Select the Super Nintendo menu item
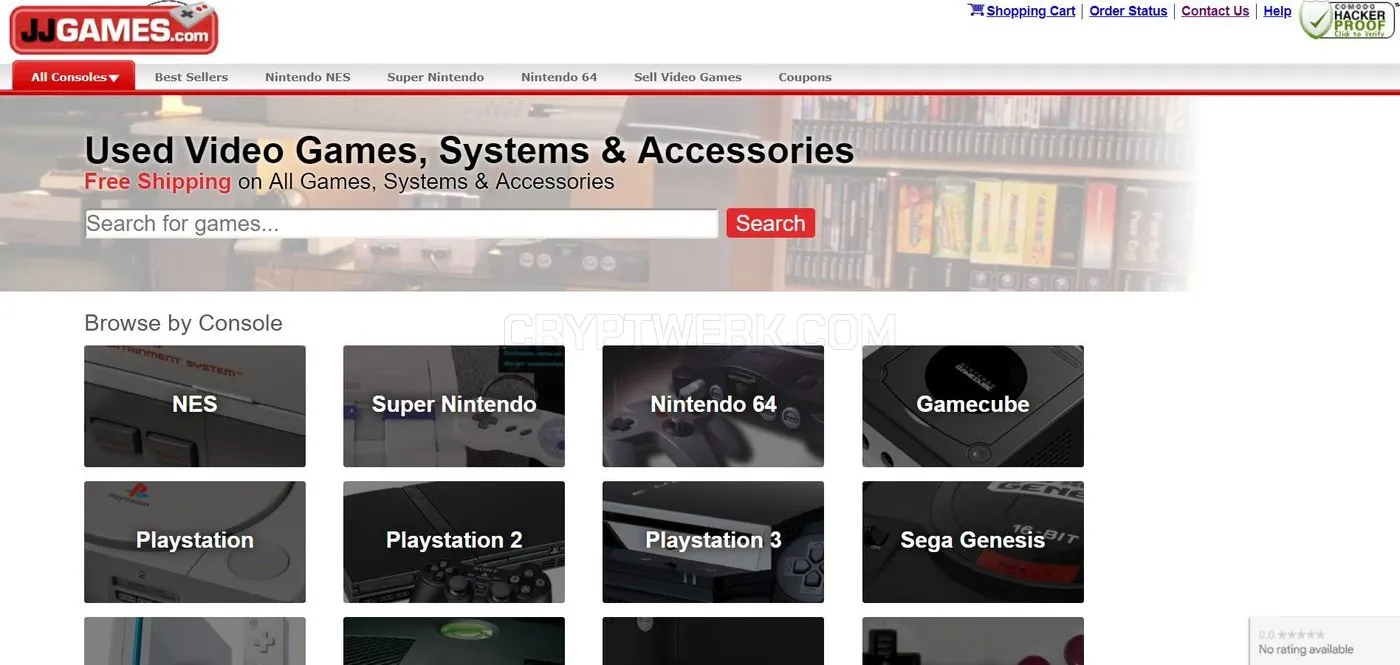This screenshot has width=1400, height=665. click(x=435, y=77)
